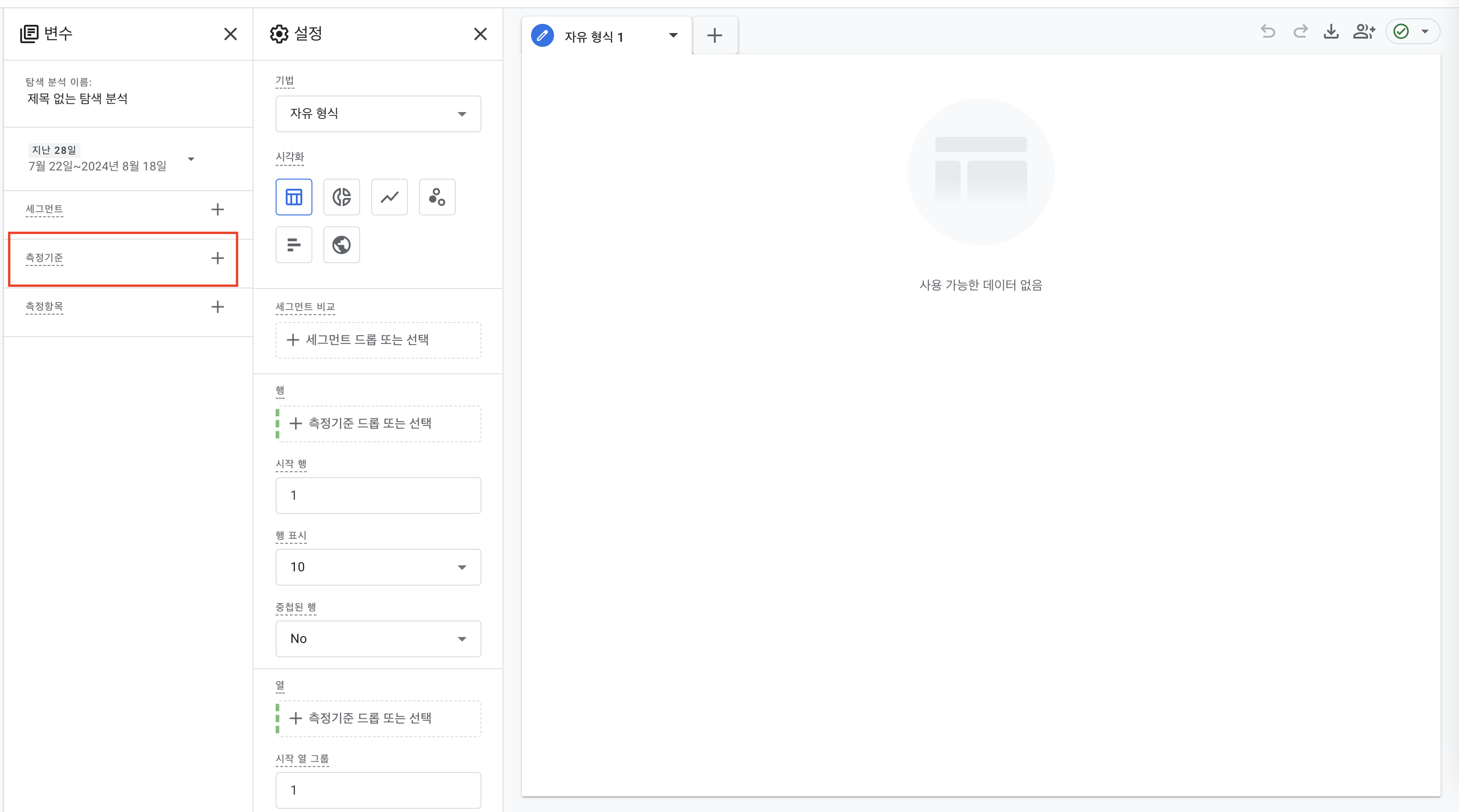The width and height of the screenshot is (1459, 812).
Task: Add a new metric with 측정항목 plus
Action: [x=217, y=307]
